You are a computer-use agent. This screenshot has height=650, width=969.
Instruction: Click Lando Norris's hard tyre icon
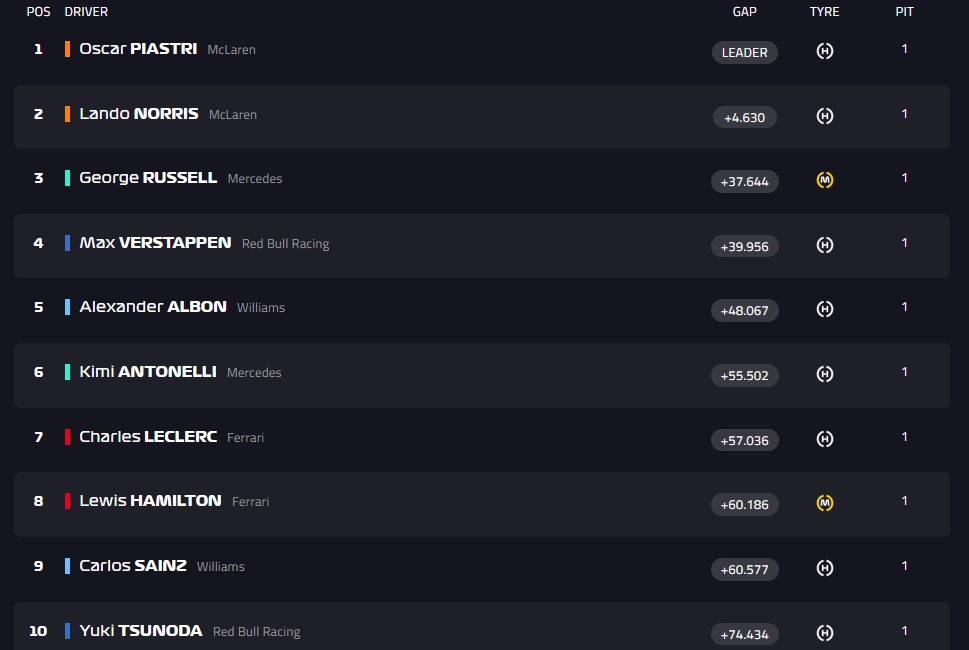click(824, 116)
